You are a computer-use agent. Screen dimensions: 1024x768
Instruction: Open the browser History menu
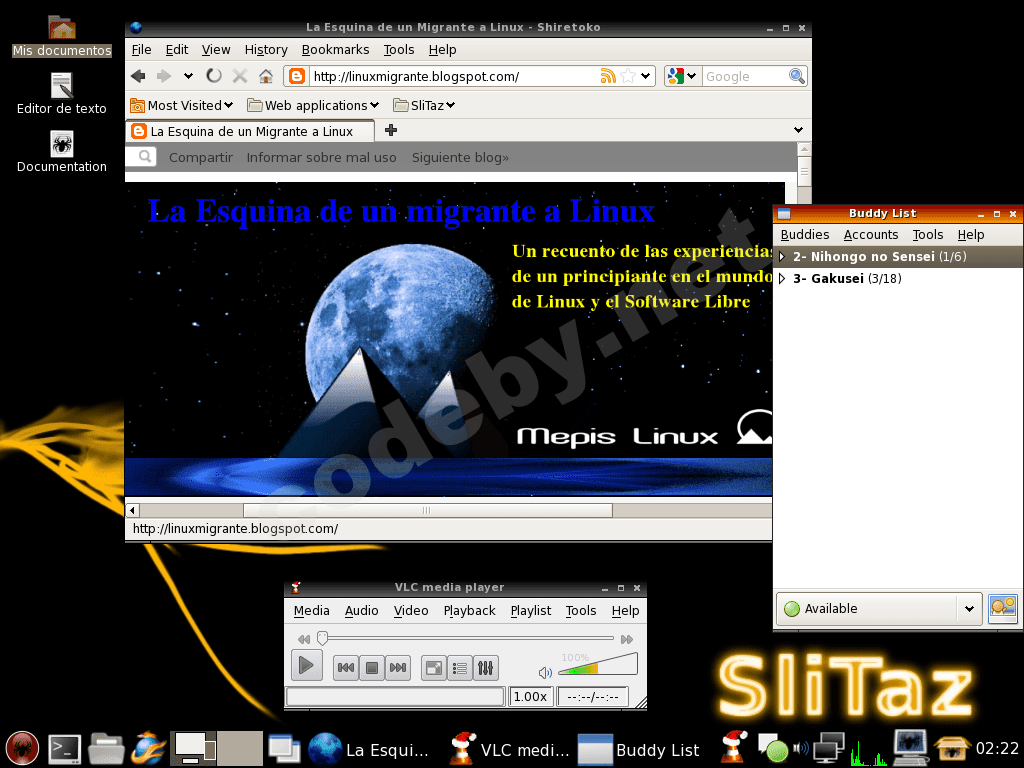tap(266, 50)
